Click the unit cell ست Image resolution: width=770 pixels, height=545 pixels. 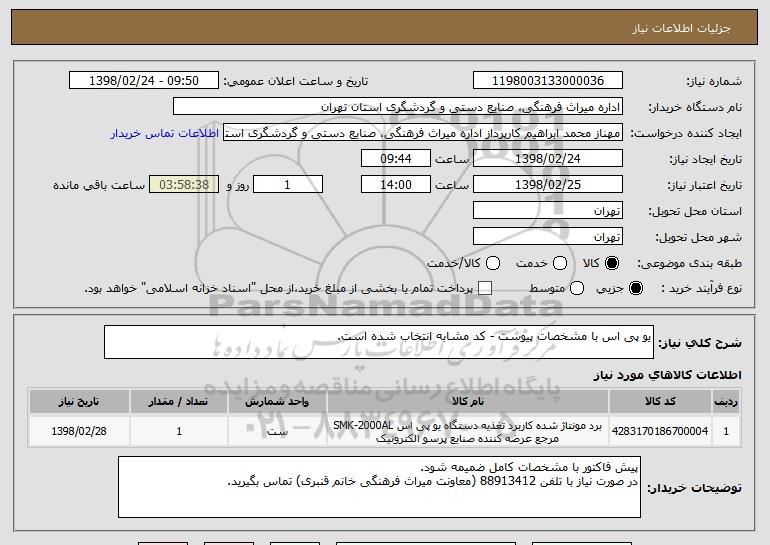[x=277, y=431]
